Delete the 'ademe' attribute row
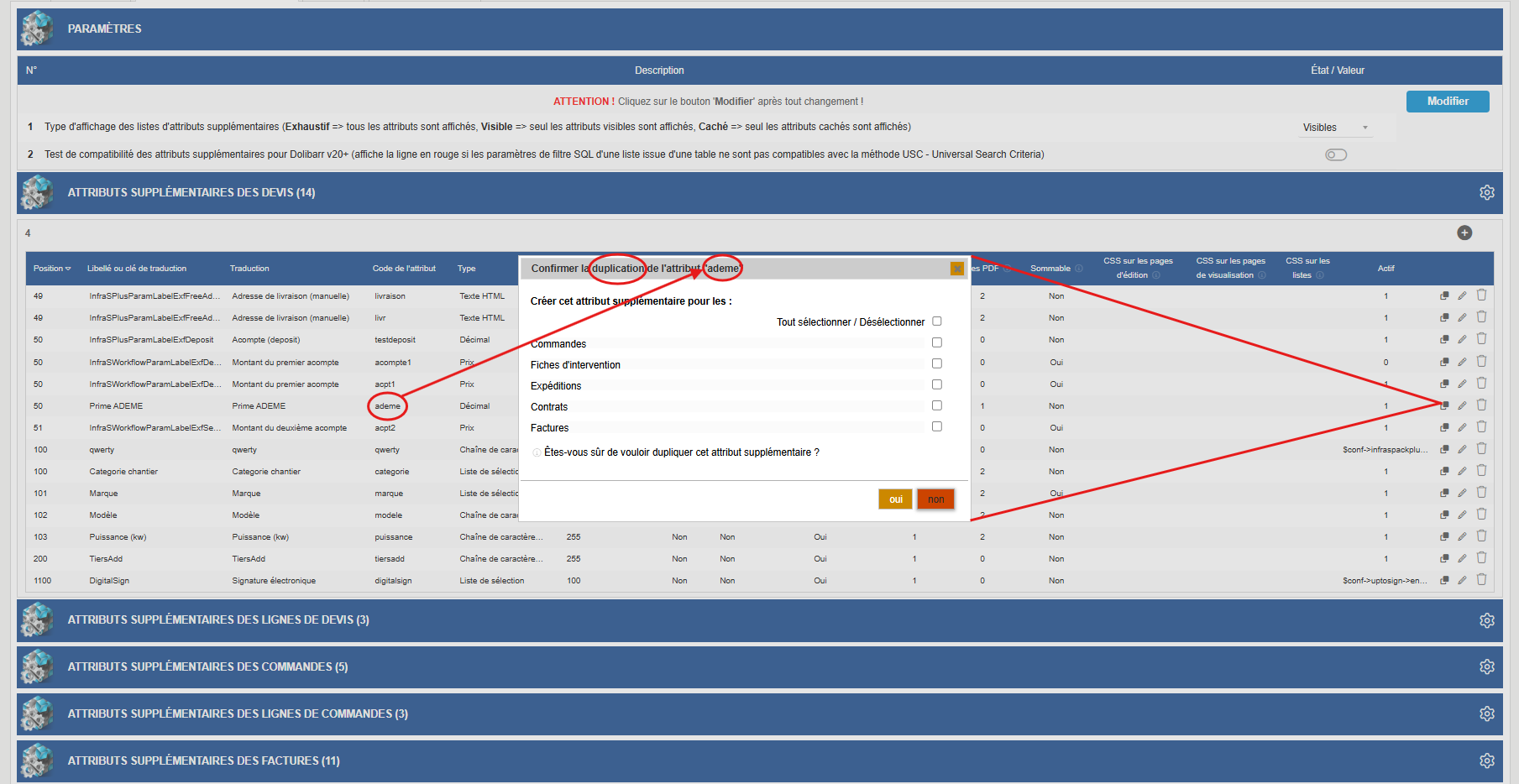This screenshot has height=784, width=1519. 1481,405
